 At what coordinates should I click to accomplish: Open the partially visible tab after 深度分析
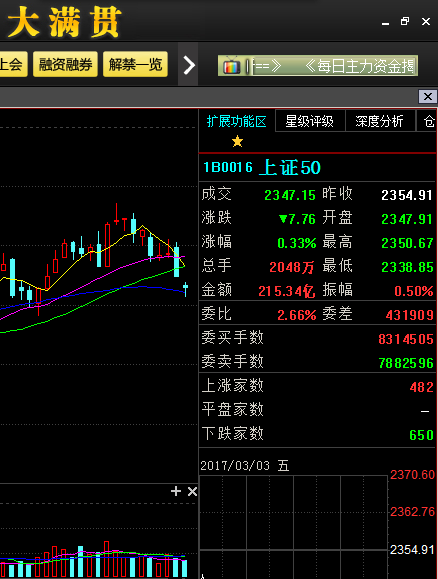(427, 121)
